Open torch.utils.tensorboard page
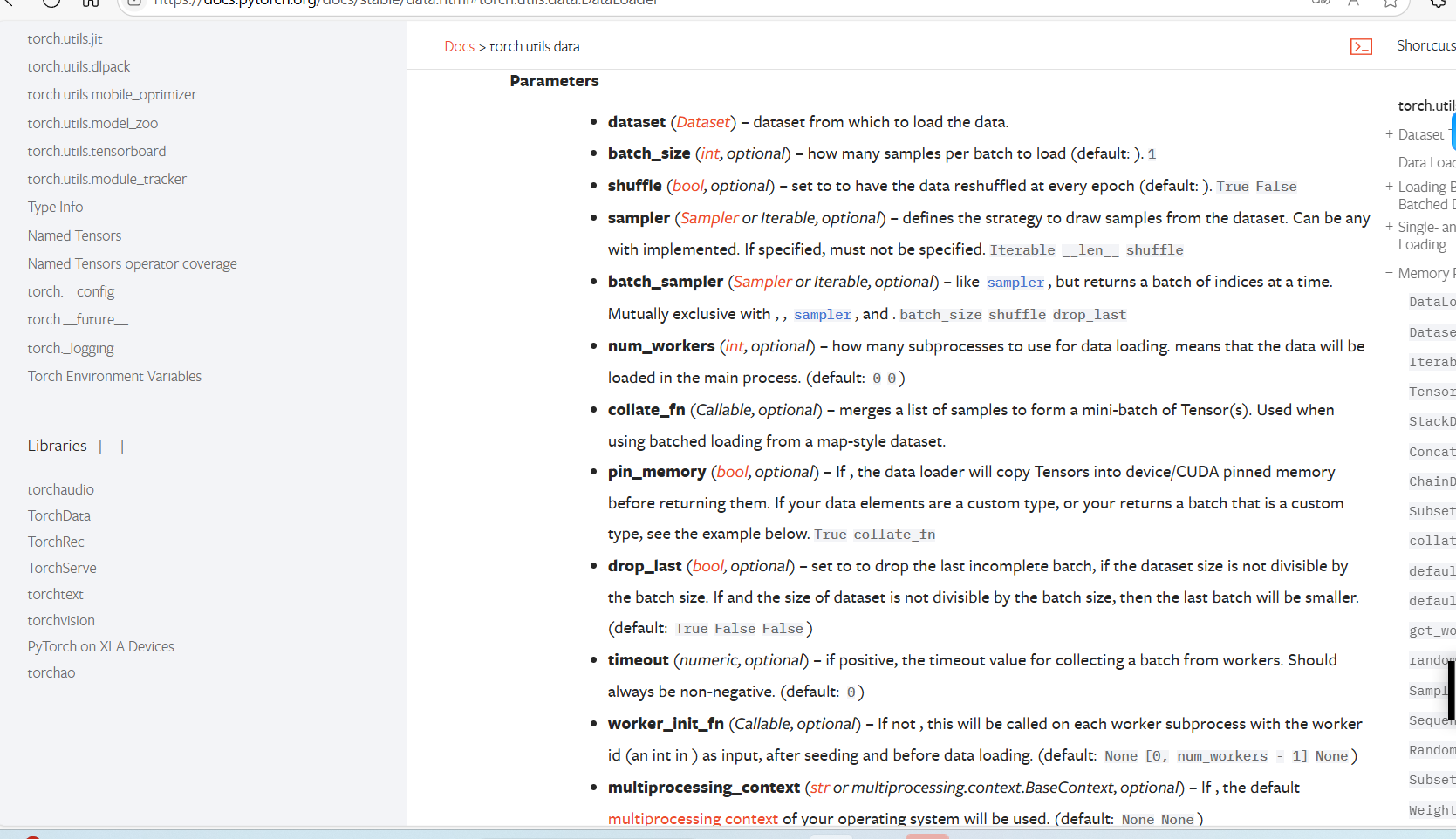1456x839 pixels. 96,152
